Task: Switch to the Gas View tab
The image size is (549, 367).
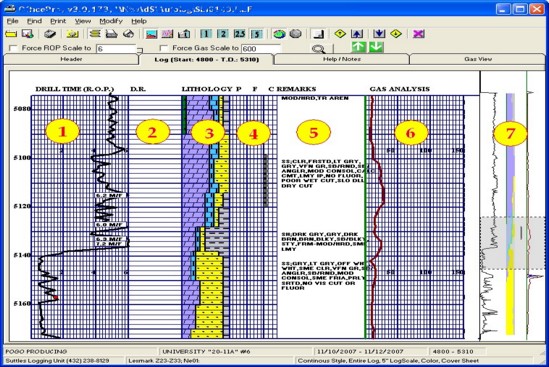Action: coord(478,59)
